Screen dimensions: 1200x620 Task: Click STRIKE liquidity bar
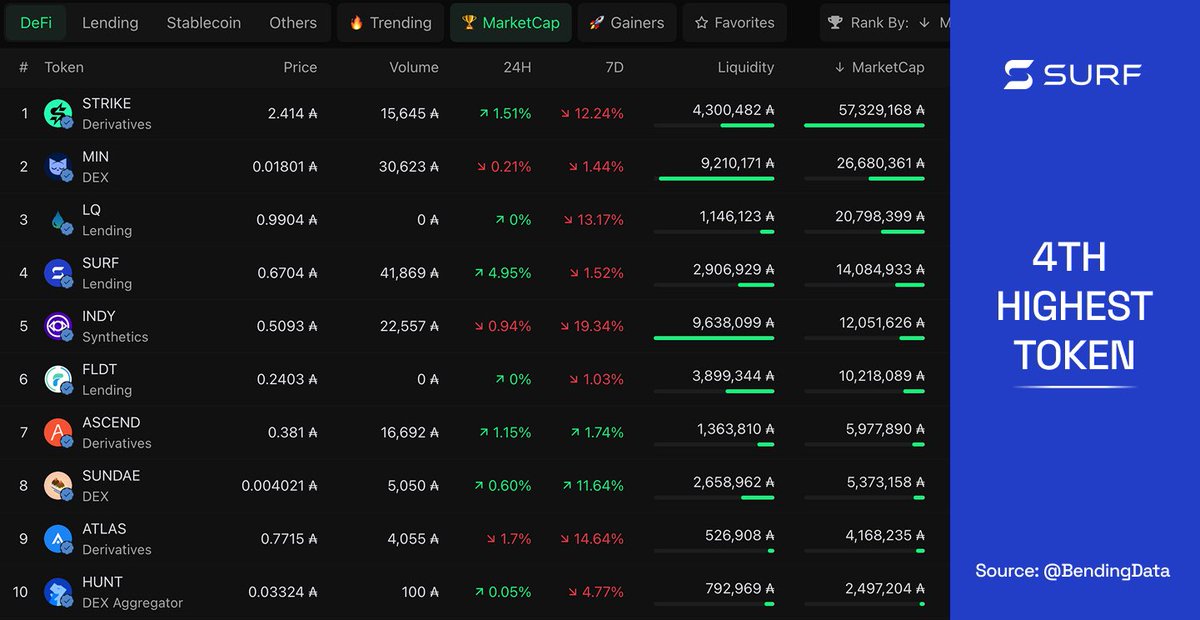(714, 126)
